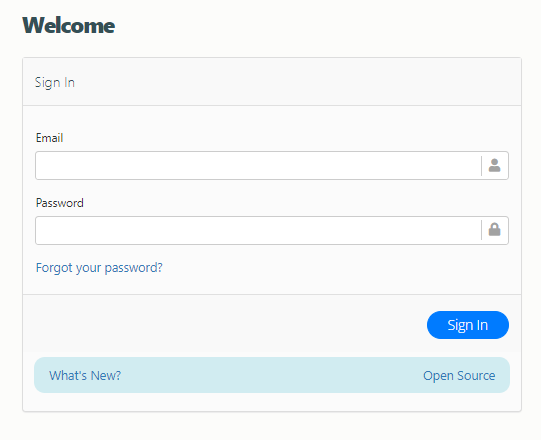Focus the Email input field
This screenshot has width=541, height=440.
tap(258, 165)
